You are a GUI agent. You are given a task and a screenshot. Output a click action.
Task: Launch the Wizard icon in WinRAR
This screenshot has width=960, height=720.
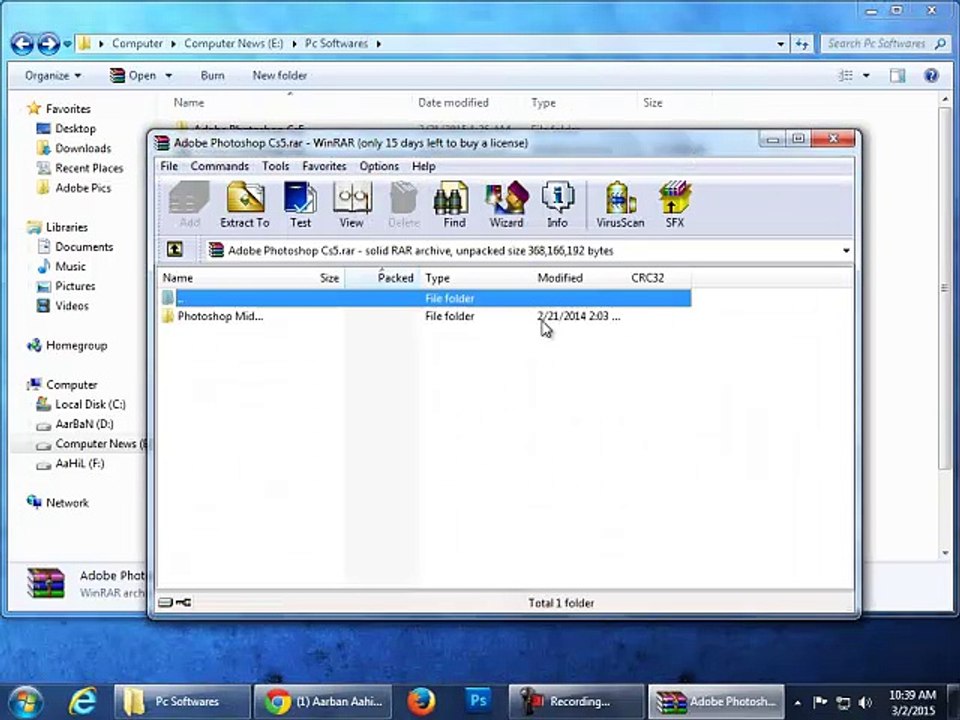506,205
